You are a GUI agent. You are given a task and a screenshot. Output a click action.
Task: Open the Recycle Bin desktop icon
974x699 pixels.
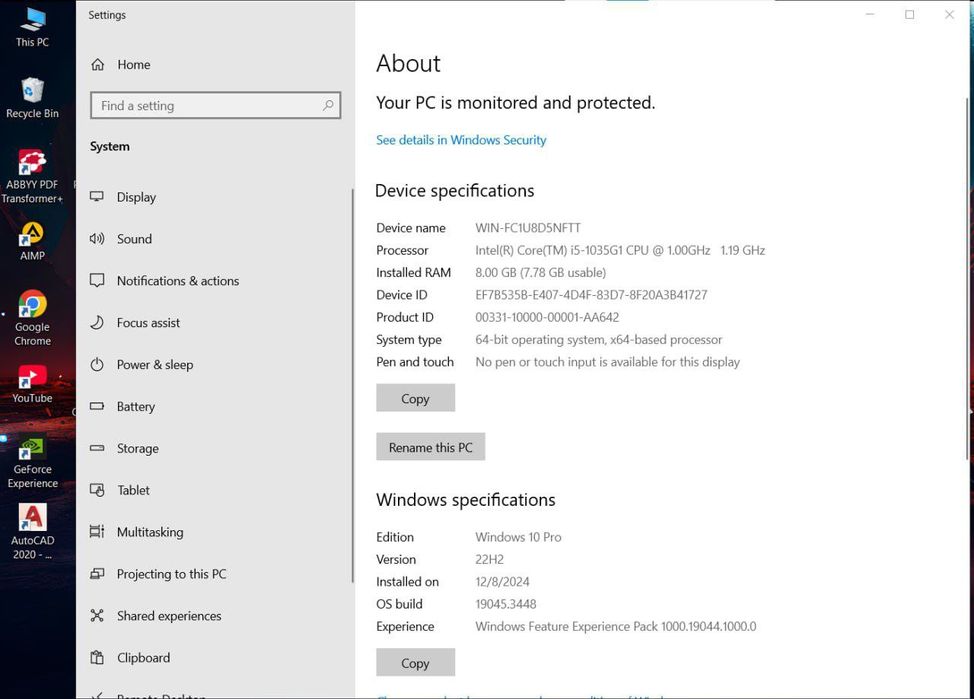[32, 98]
